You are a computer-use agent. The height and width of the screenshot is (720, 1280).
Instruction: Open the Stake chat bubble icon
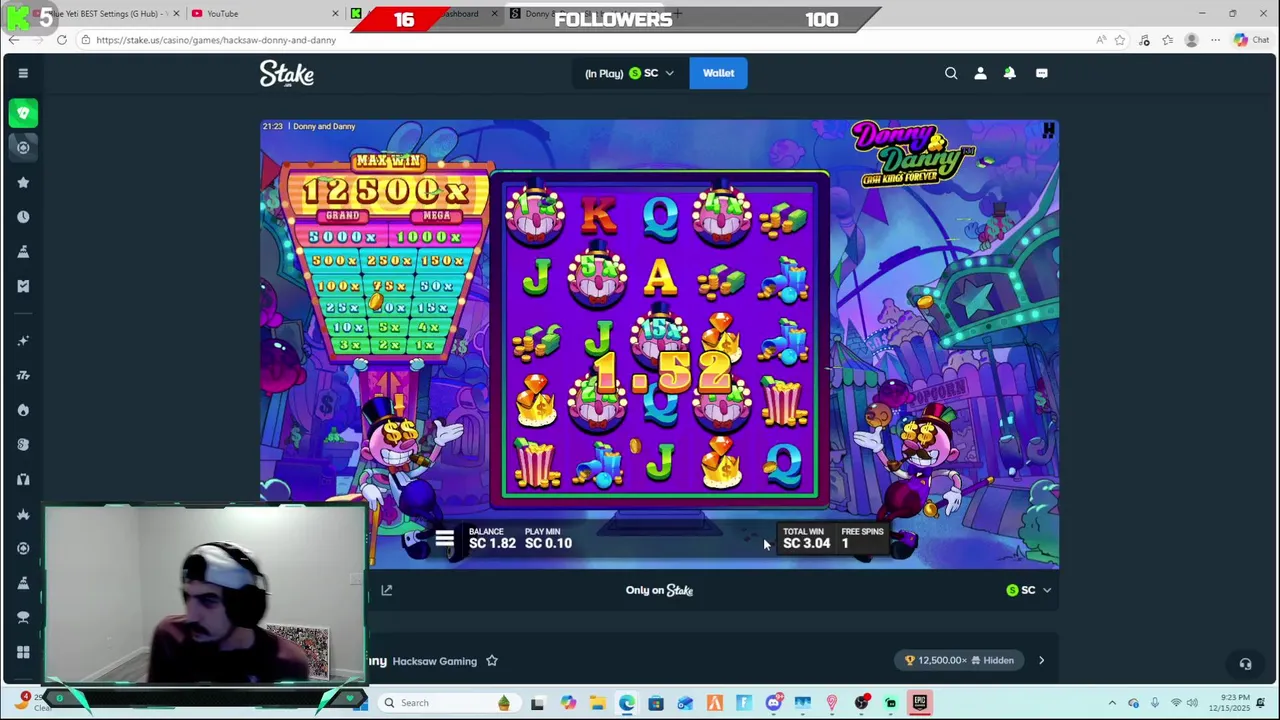pyautogui.click(x=1041, y=73)
